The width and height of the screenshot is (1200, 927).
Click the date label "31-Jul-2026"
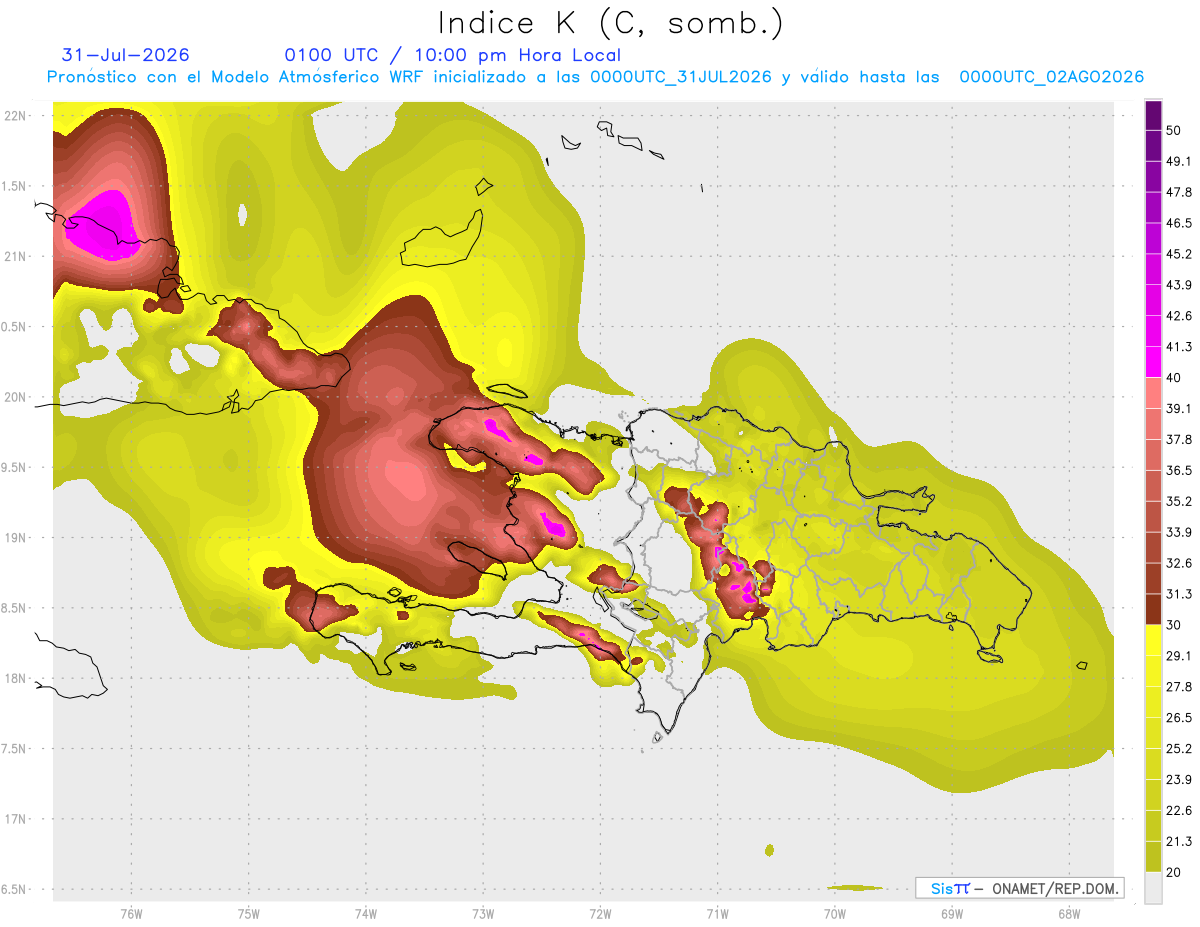(x=125, y=55)
